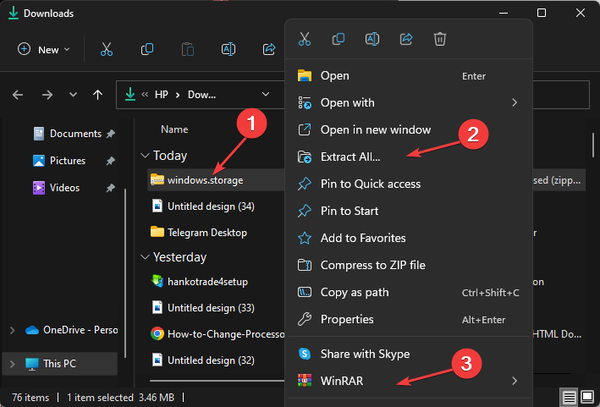Go forward with the right arrow

click(x=47, y=94)
